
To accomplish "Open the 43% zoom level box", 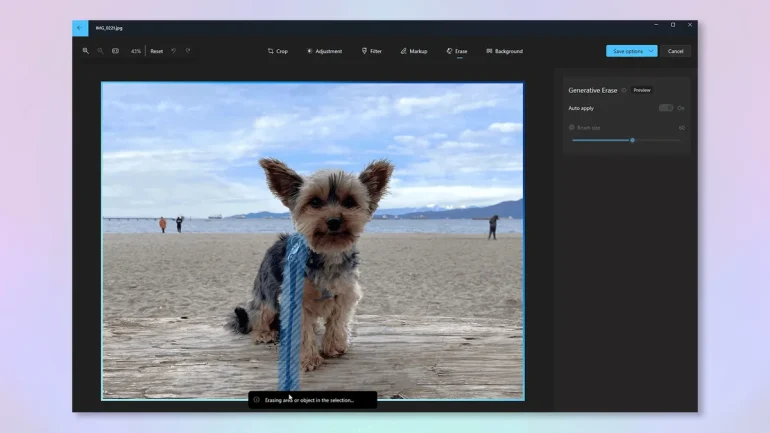I will [136, 51].
